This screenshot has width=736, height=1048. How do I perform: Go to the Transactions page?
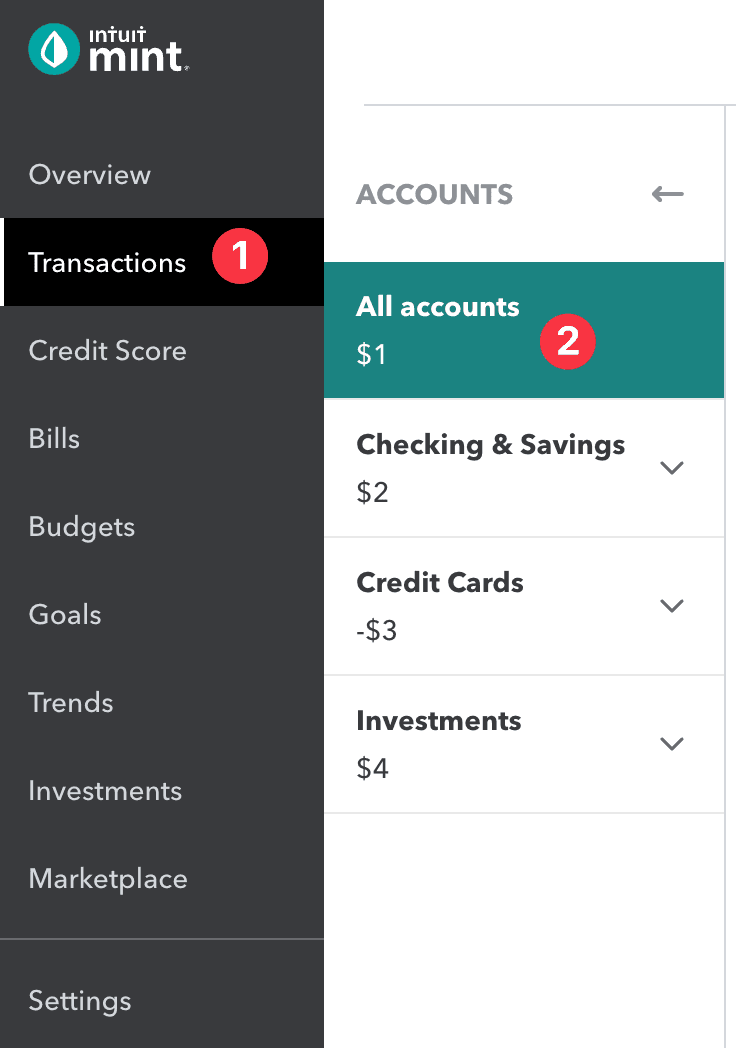[107, 263]
